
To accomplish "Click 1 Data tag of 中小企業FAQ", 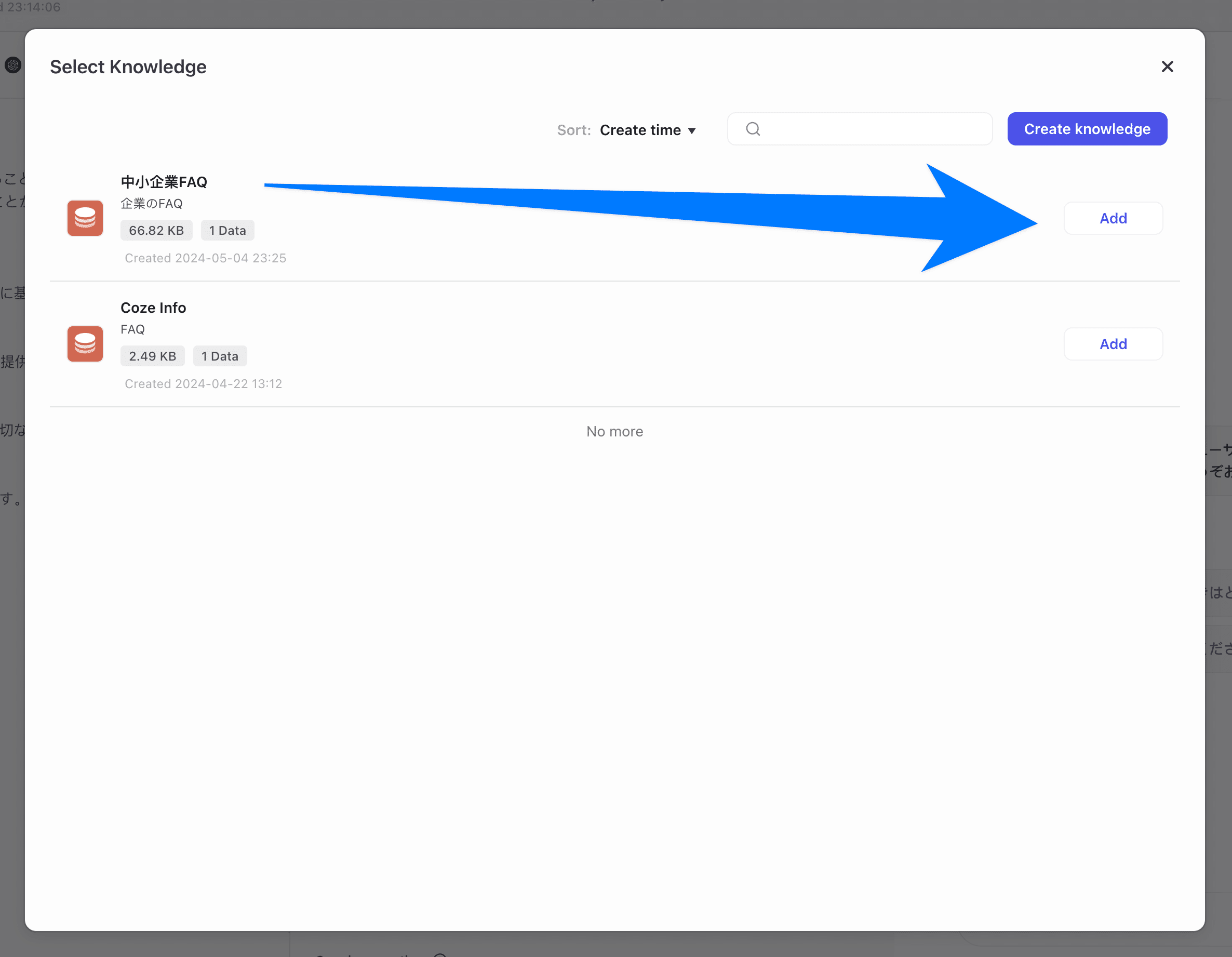I will (227, 230).
